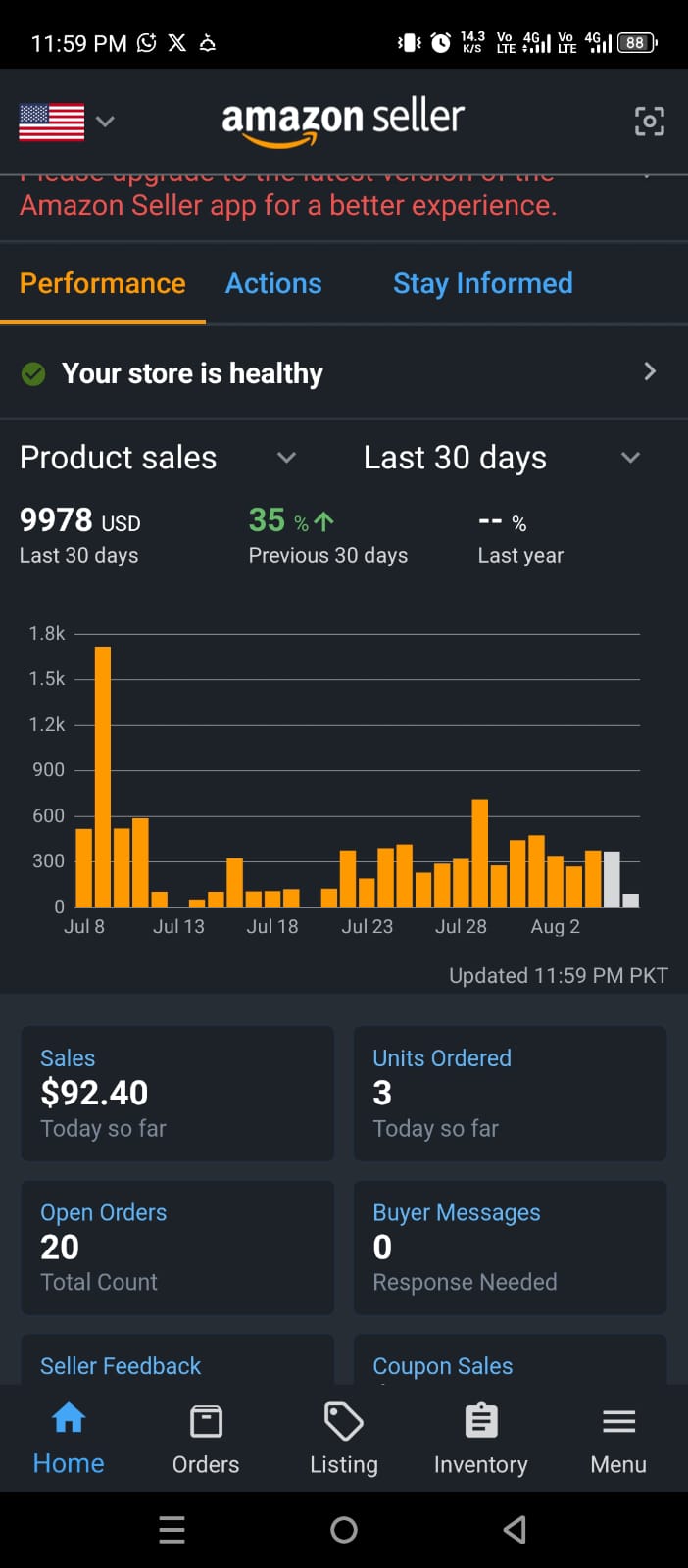Open the Units Ordered card
688x1568 pixels.
click(x=510, y=1093)
